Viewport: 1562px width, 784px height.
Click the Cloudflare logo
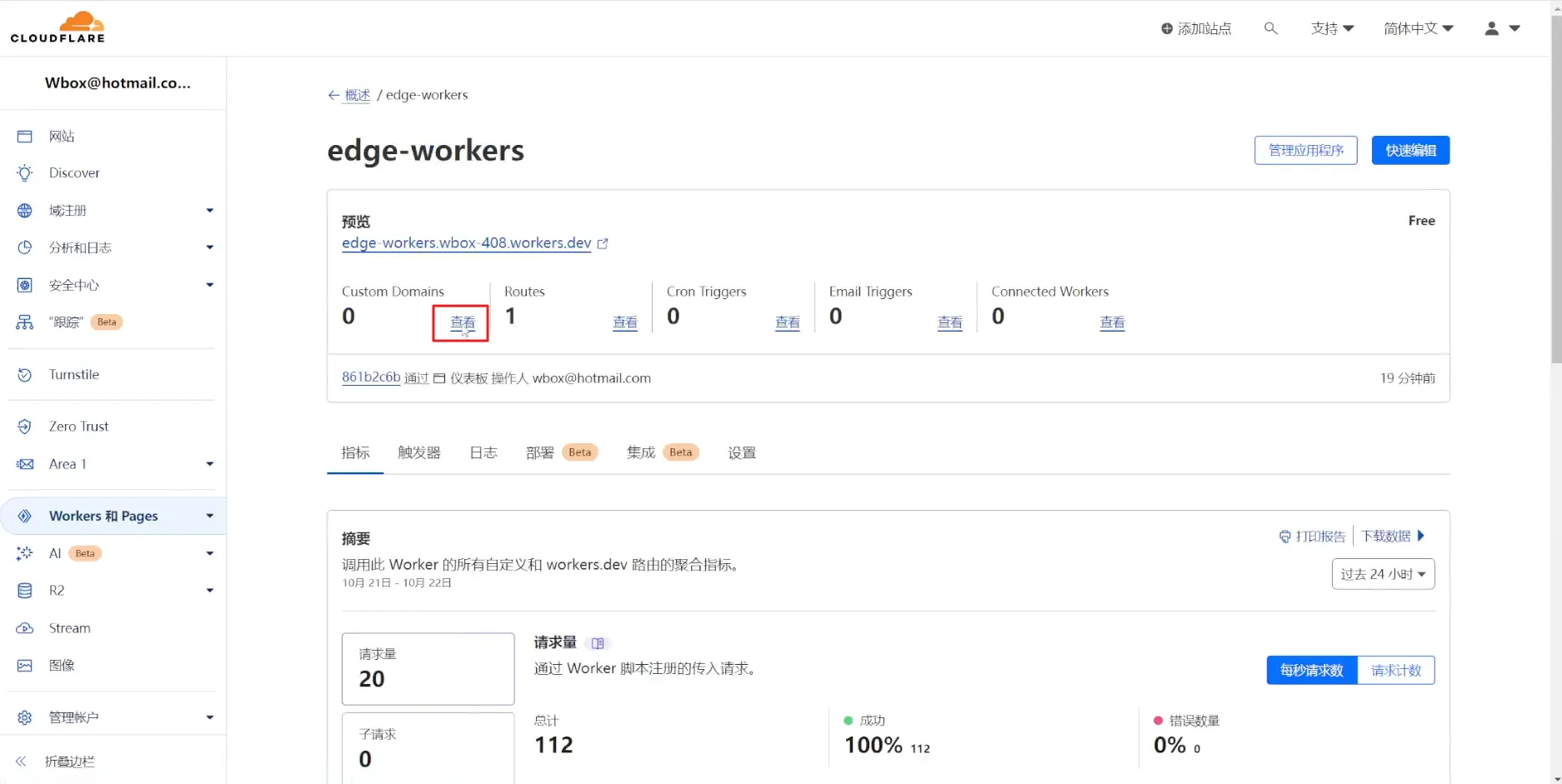coord(58,27)
